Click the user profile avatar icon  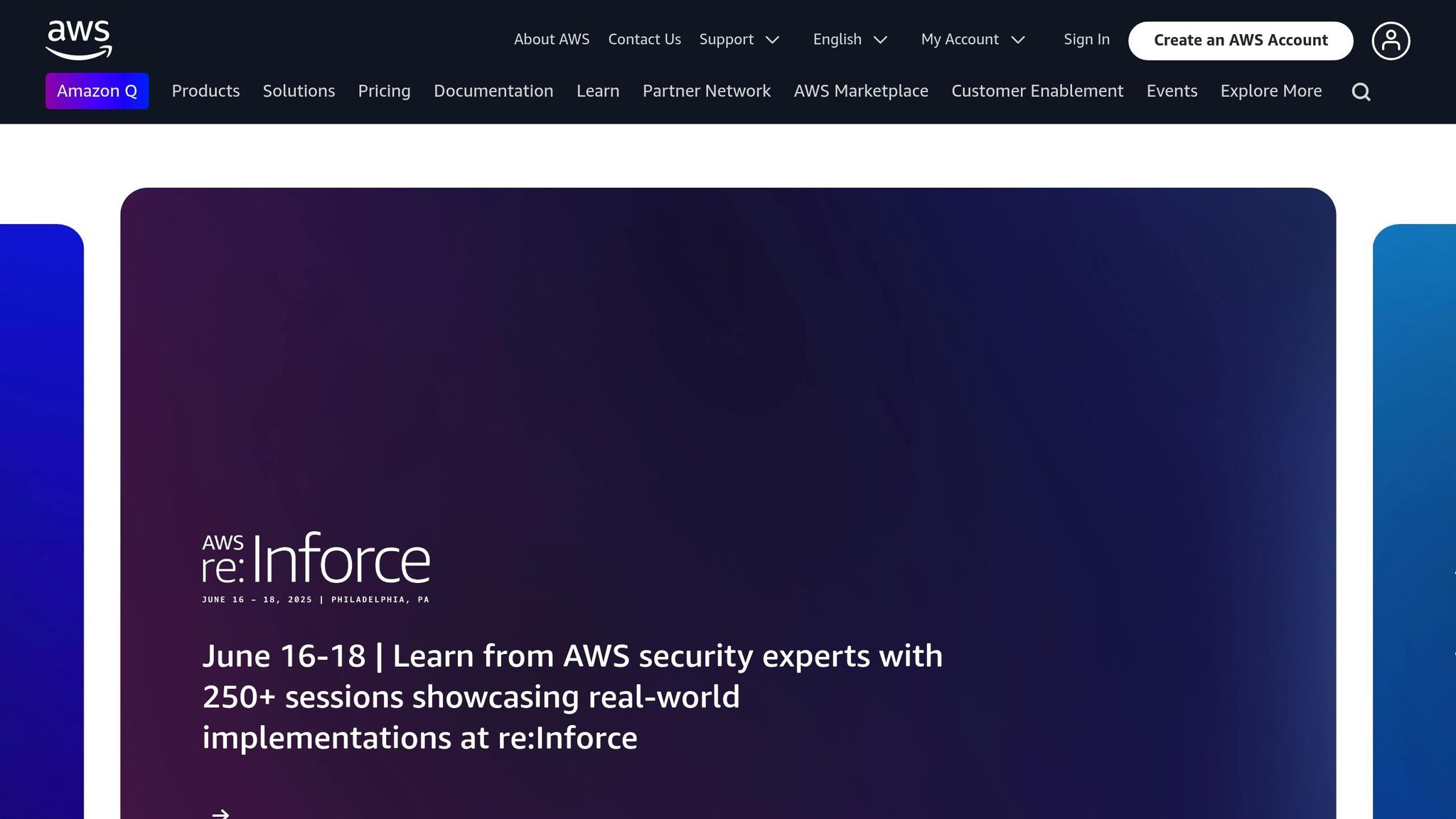[1391, 41]
